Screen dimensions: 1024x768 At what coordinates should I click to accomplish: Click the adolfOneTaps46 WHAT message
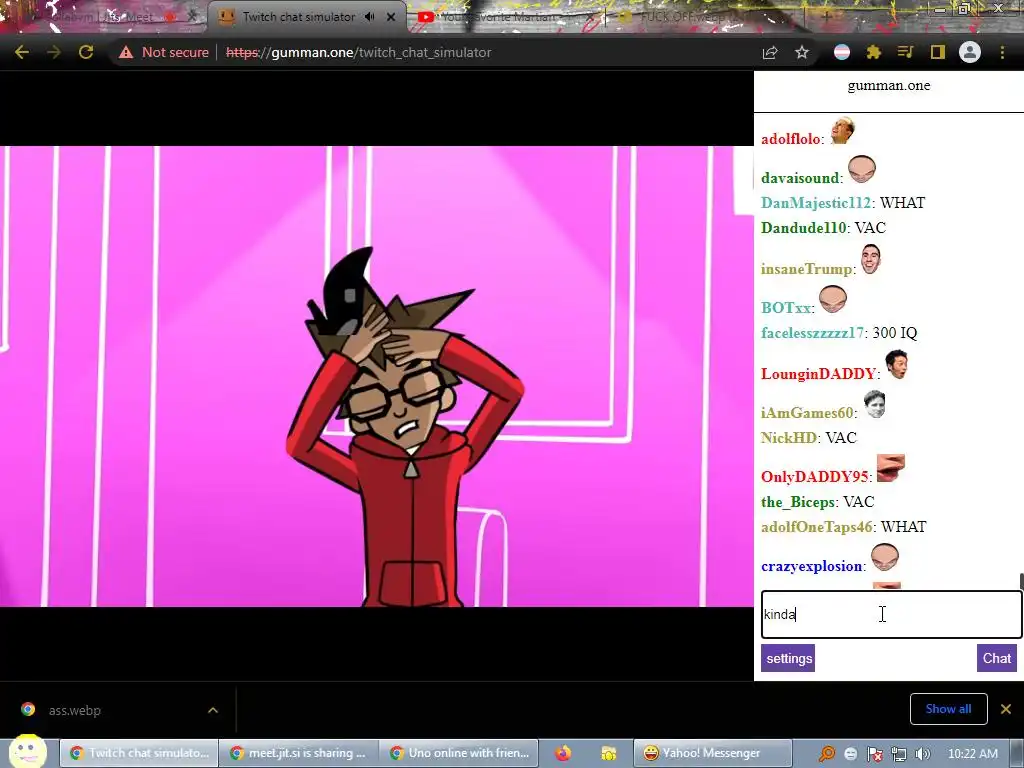click(844, 526)
